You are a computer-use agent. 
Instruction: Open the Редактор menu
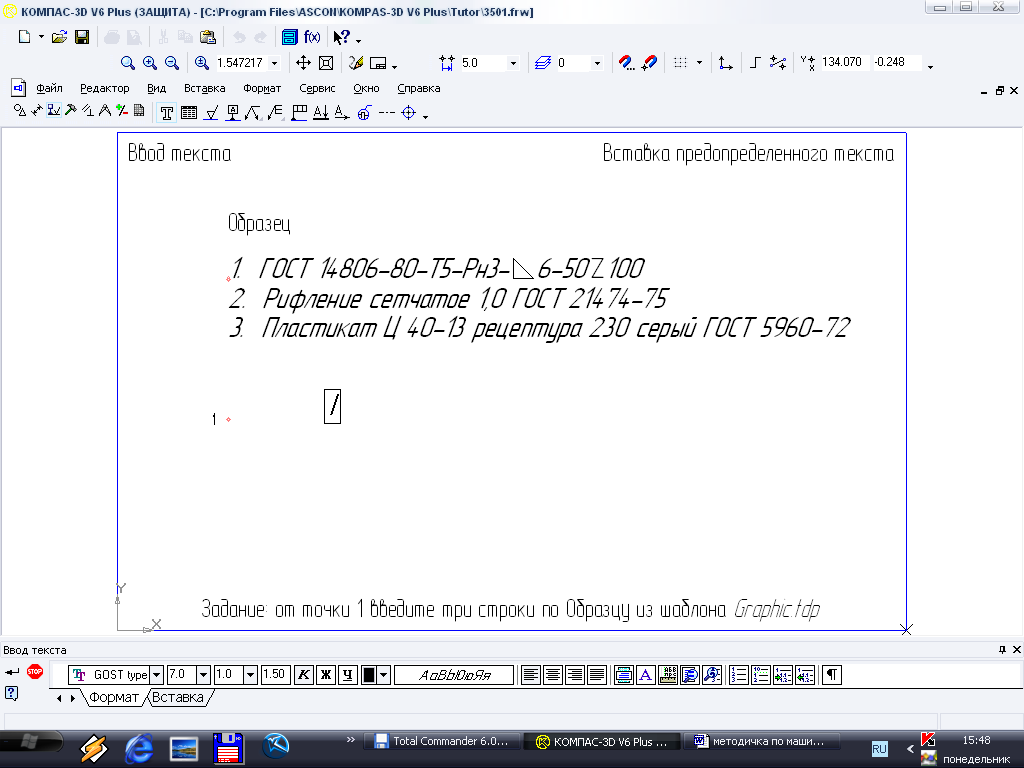(x=104, y=88)
